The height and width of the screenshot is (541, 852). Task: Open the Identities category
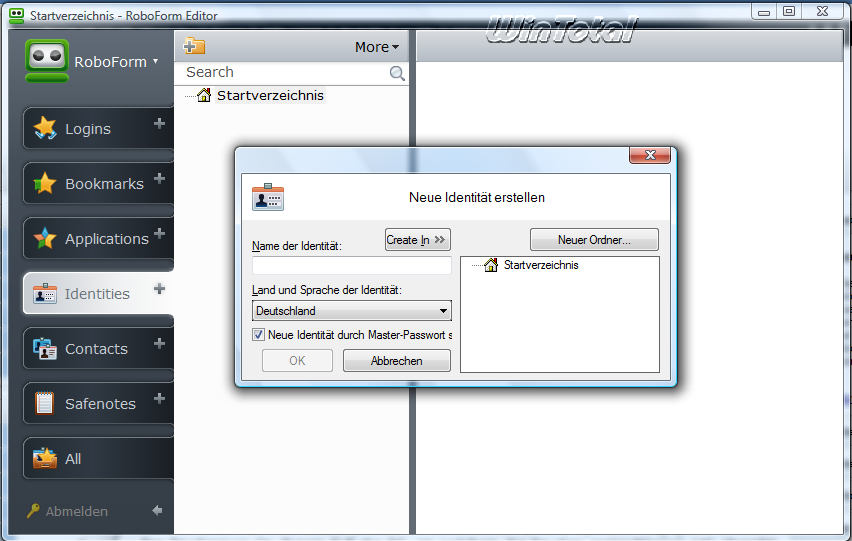(x=98, y=293)
